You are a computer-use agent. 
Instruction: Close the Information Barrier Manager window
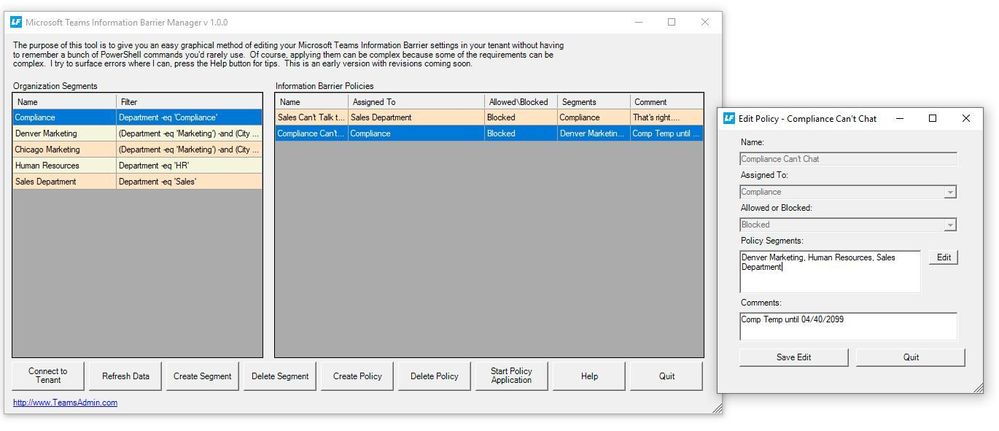pyautogui.click(x=705, y=22)
